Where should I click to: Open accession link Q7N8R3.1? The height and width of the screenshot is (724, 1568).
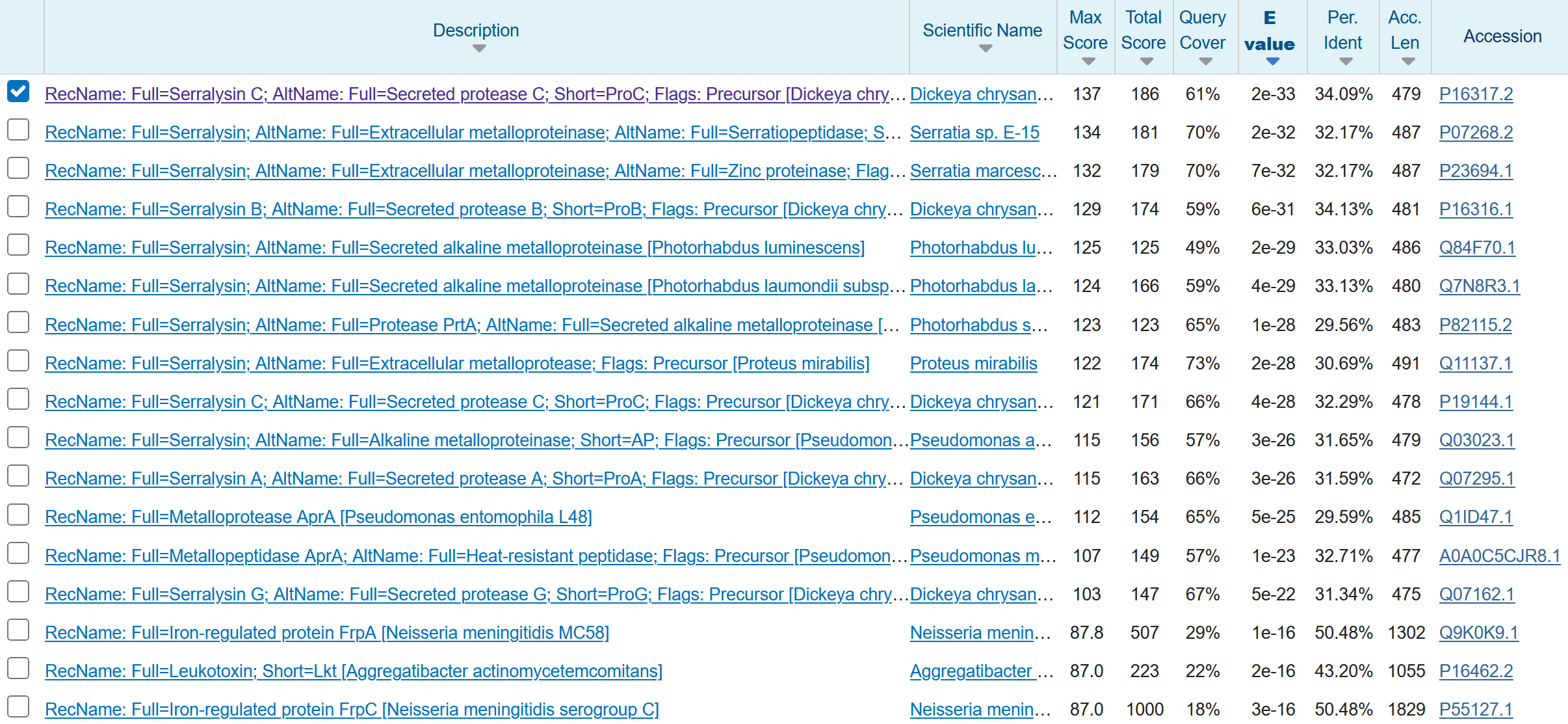[x=1479, y=286]
